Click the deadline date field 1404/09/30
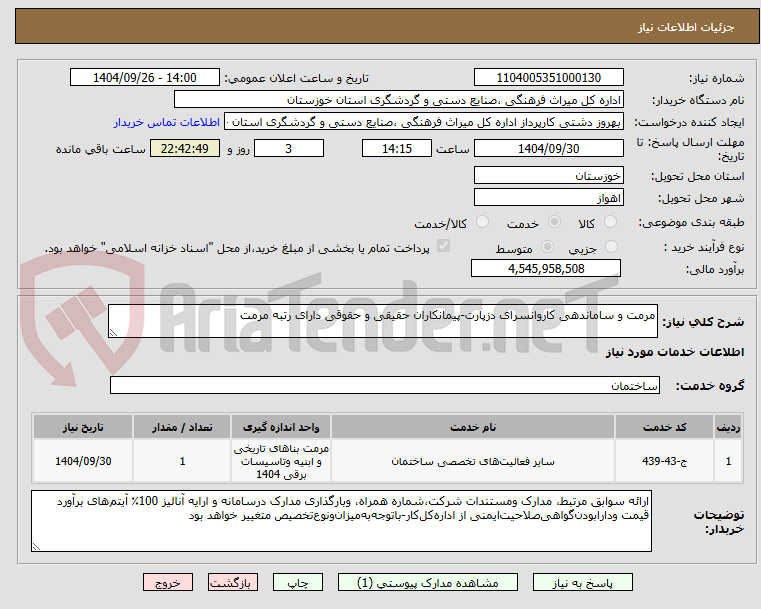 coord(548,148)
